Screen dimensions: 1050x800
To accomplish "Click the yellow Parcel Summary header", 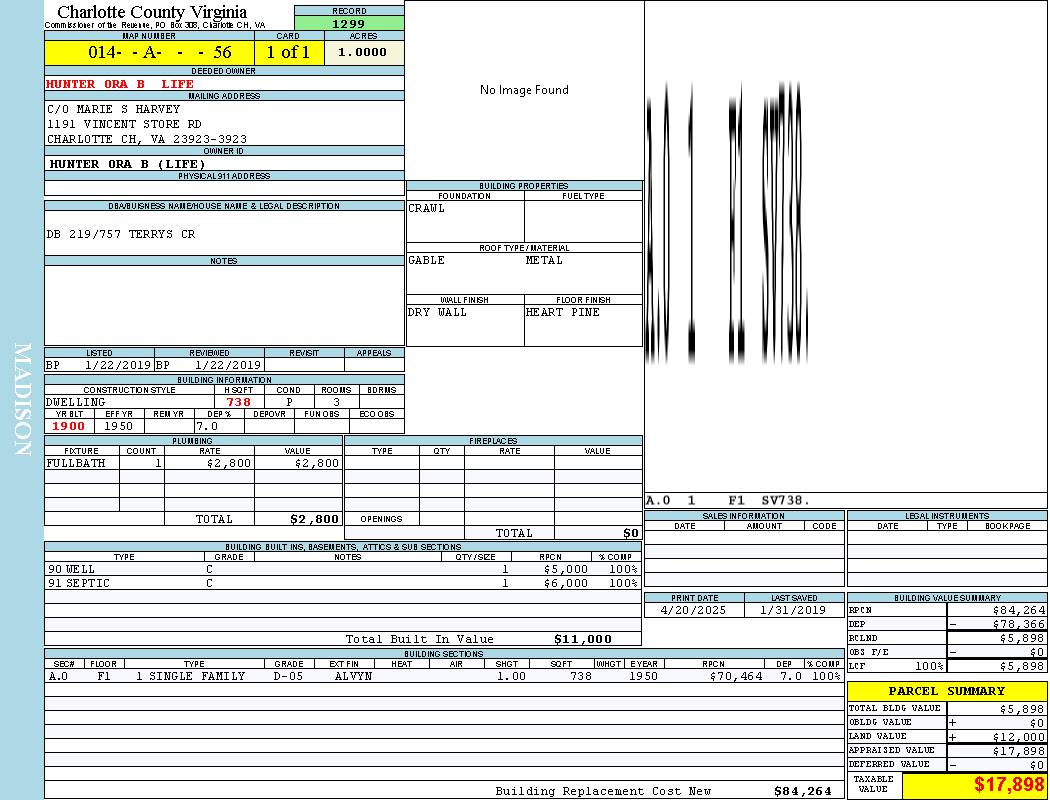I will tap(946, 691).
